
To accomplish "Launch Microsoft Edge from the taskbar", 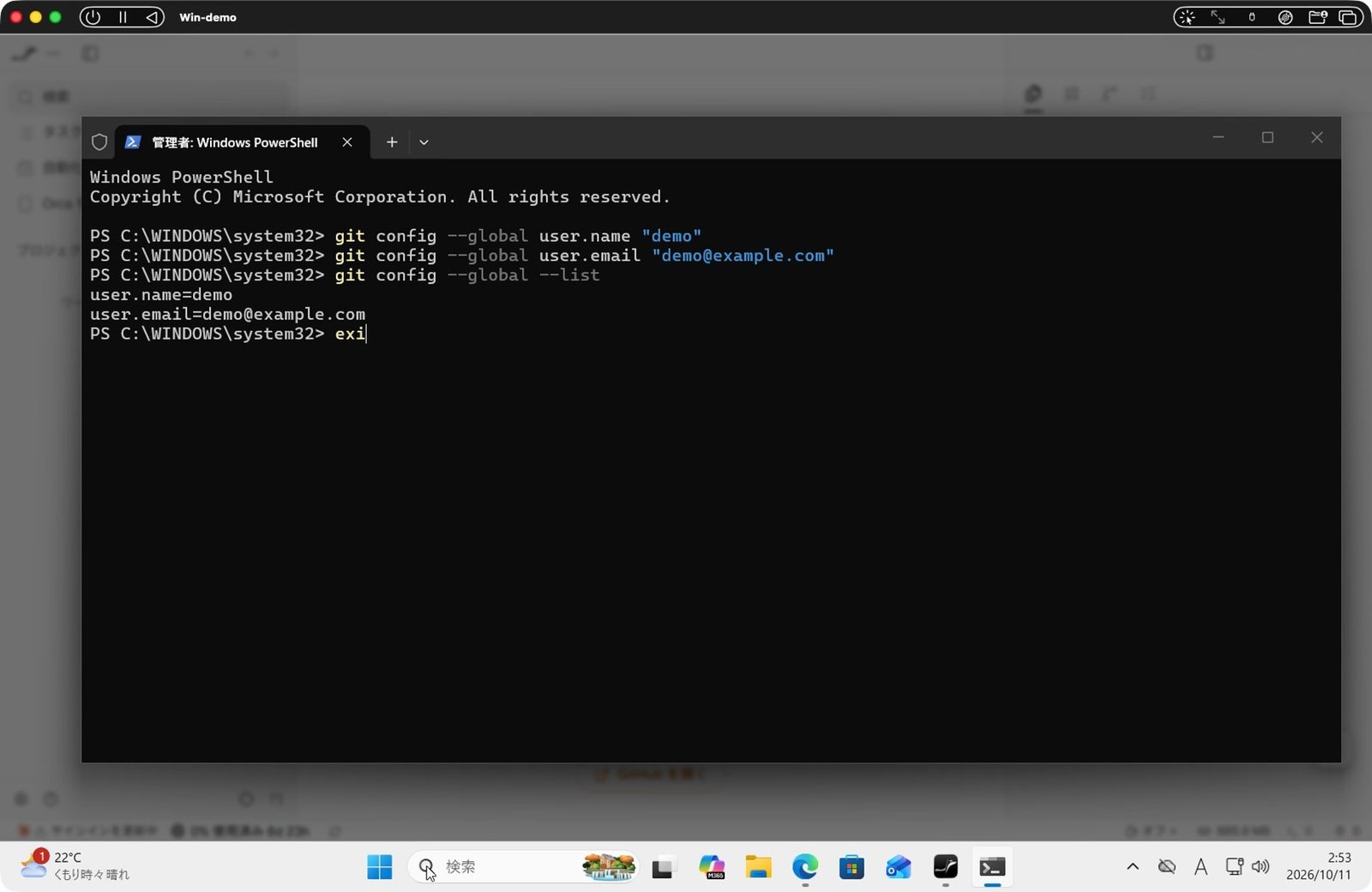I will point(804,867).
